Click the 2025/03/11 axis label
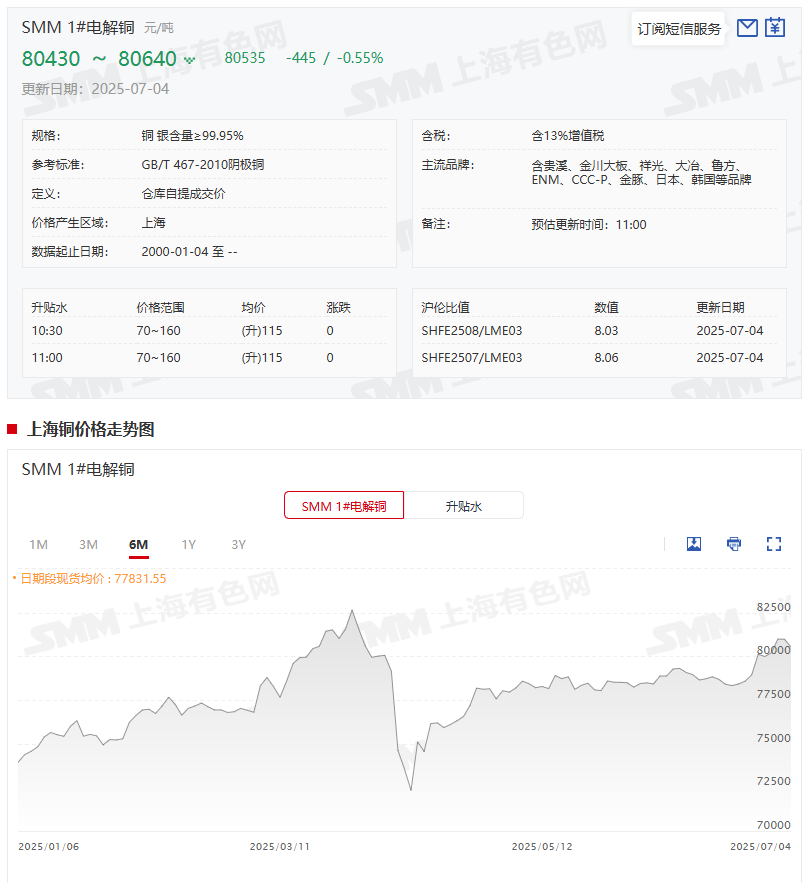Viewport: 802px width, 883px height. 279,846
